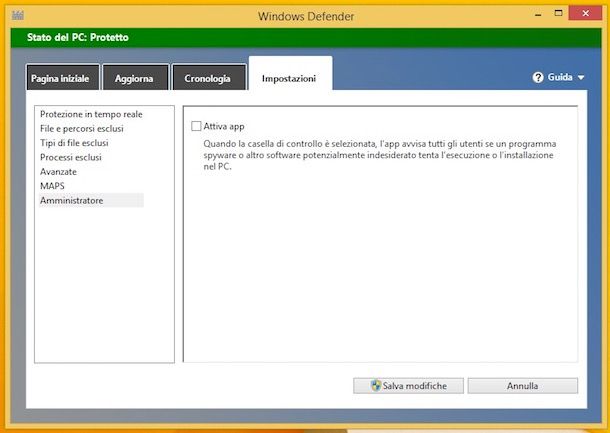Screen dimensions: 610x433
Task: Switch to the Pagina iniziale tab
Action: tap(63, 77)
